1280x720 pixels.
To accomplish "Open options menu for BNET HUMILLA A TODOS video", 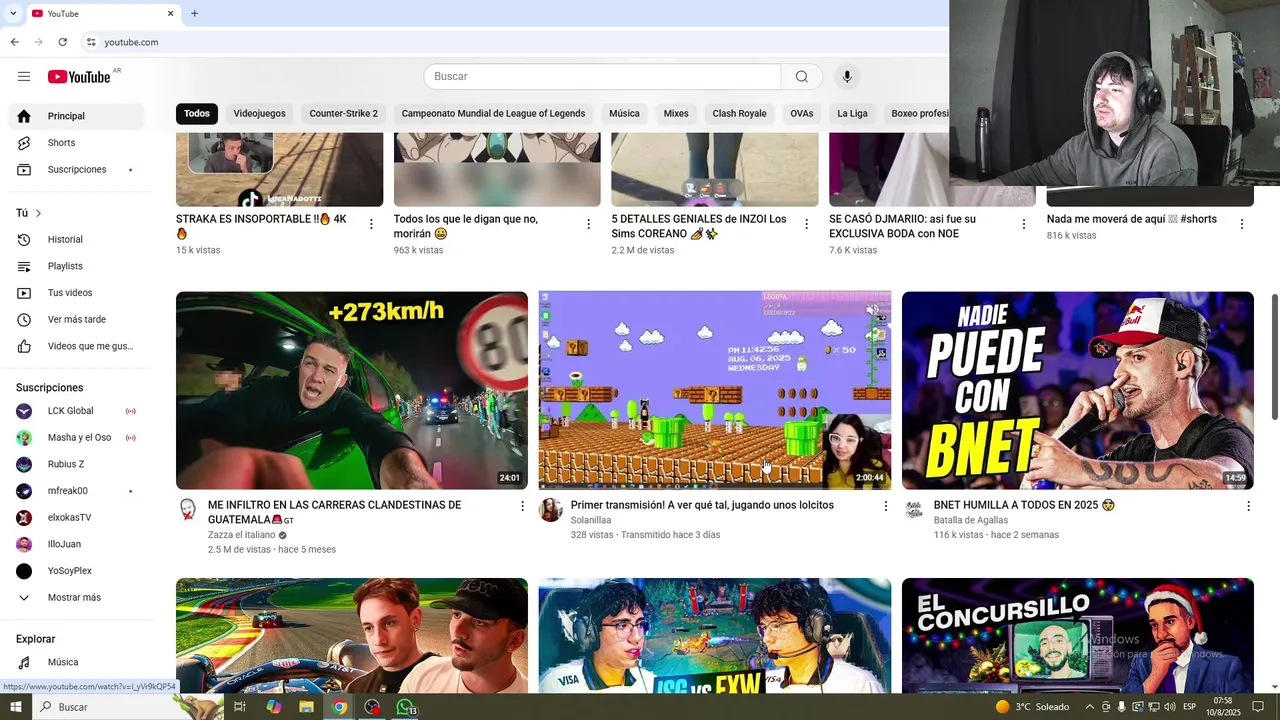I will coord(1247,506).
